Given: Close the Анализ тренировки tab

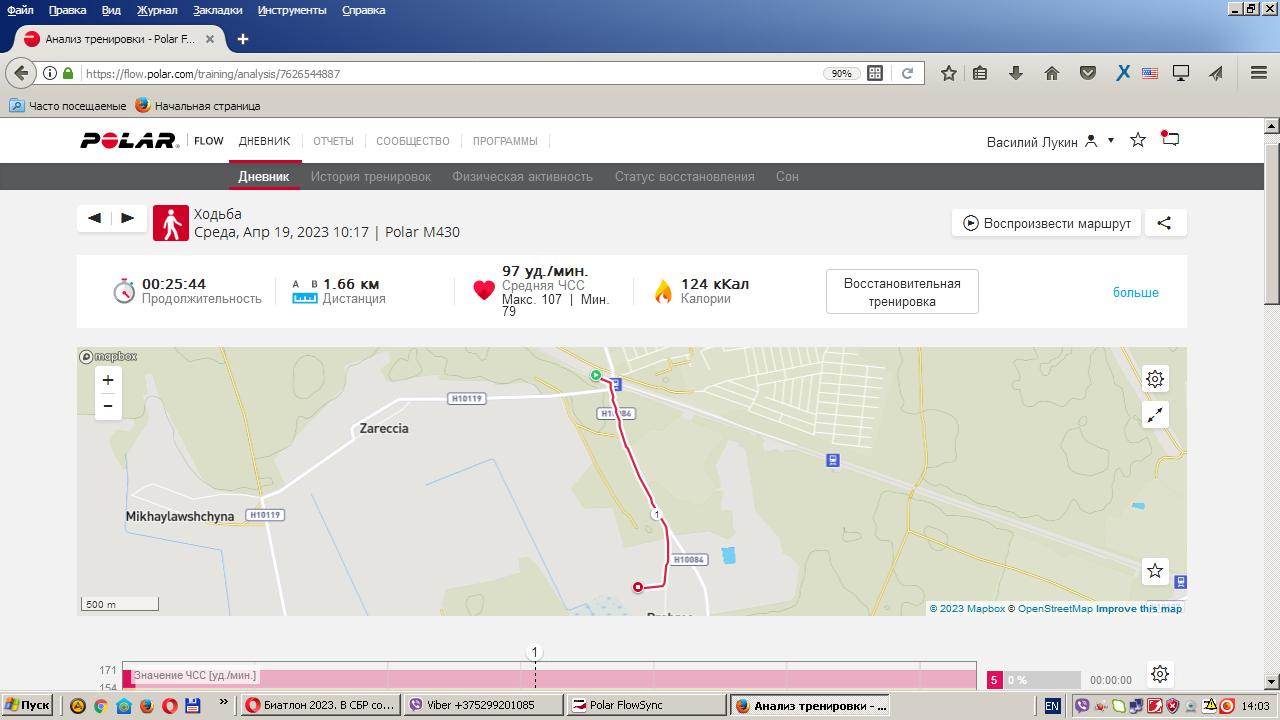Looking at the screenshot, I should point(210,39).
